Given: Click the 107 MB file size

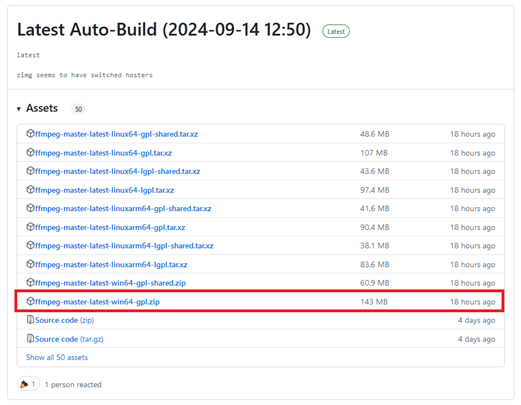Looking at the screenshot, I should point(374,153).
